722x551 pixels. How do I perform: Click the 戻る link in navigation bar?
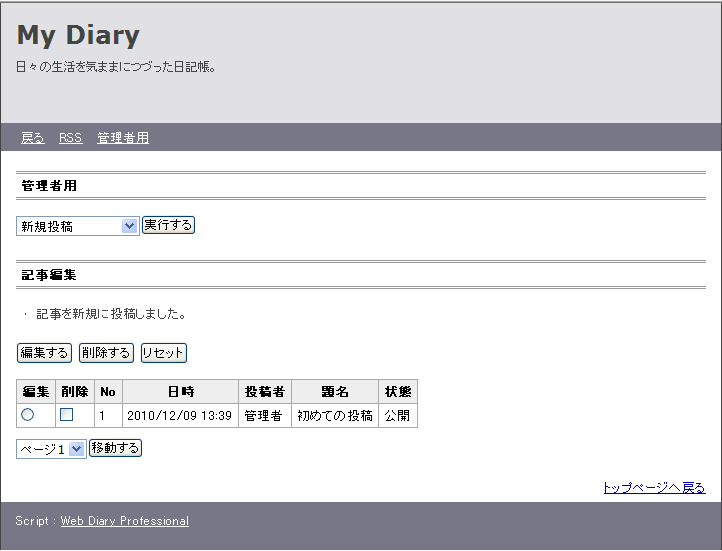click(x=32, y=138)
